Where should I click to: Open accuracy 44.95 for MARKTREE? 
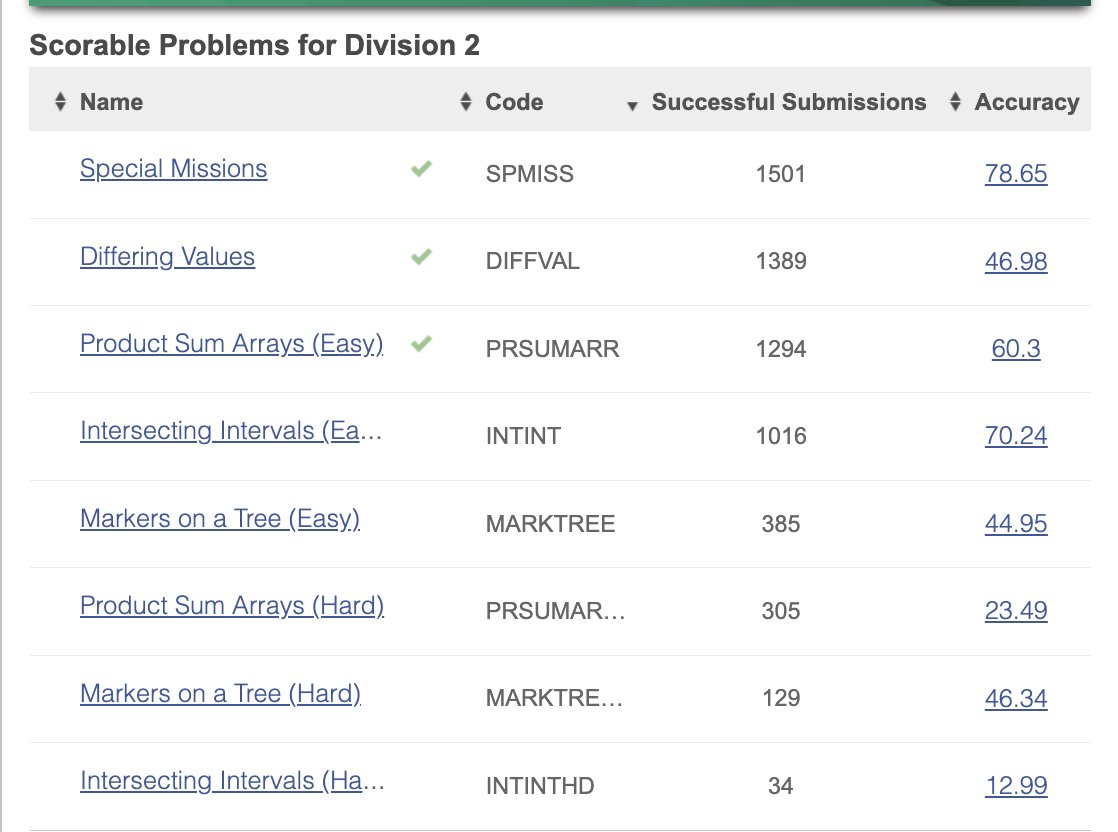1016,523
